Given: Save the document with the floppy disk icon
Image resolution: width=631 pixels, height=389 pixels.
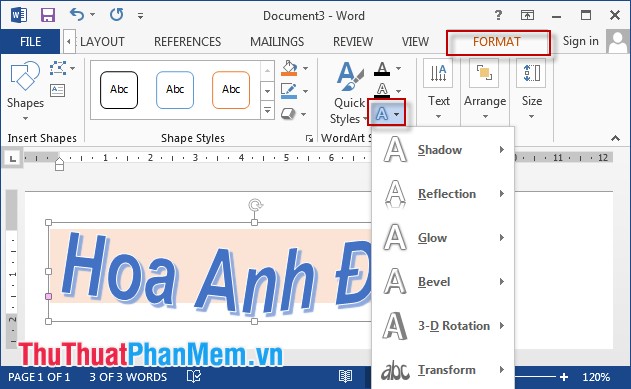Looking at the screenshot, I should [x=48, y=15].
